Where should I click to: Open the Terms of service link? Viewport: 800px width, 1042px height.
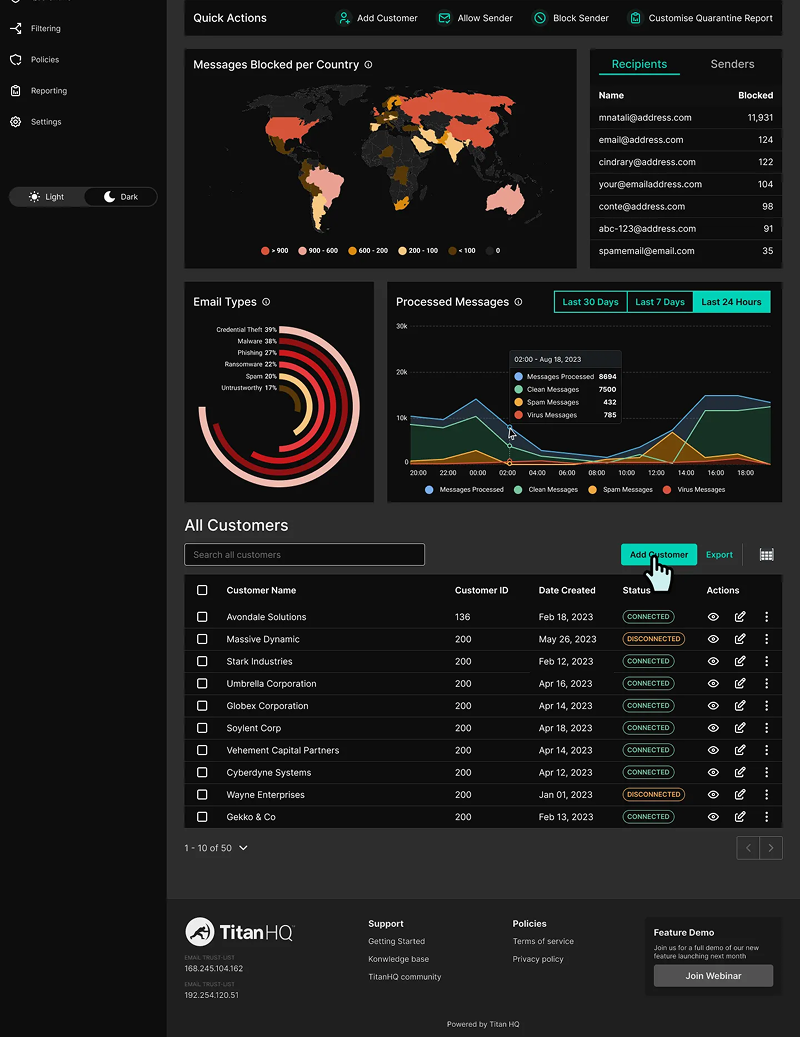(x=543, y=941)
